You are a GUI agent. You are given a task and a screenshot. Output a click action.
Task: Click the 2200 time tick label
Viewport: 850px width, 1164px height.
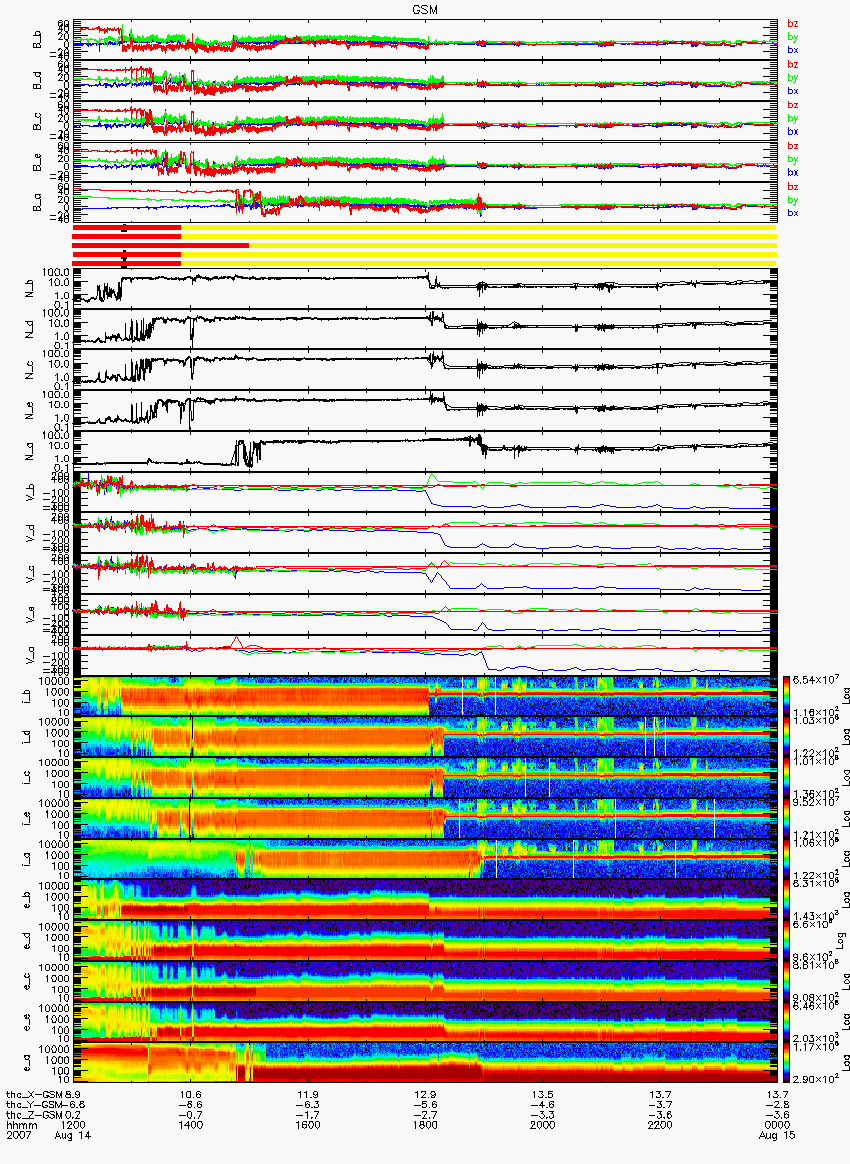[660, 1125]
